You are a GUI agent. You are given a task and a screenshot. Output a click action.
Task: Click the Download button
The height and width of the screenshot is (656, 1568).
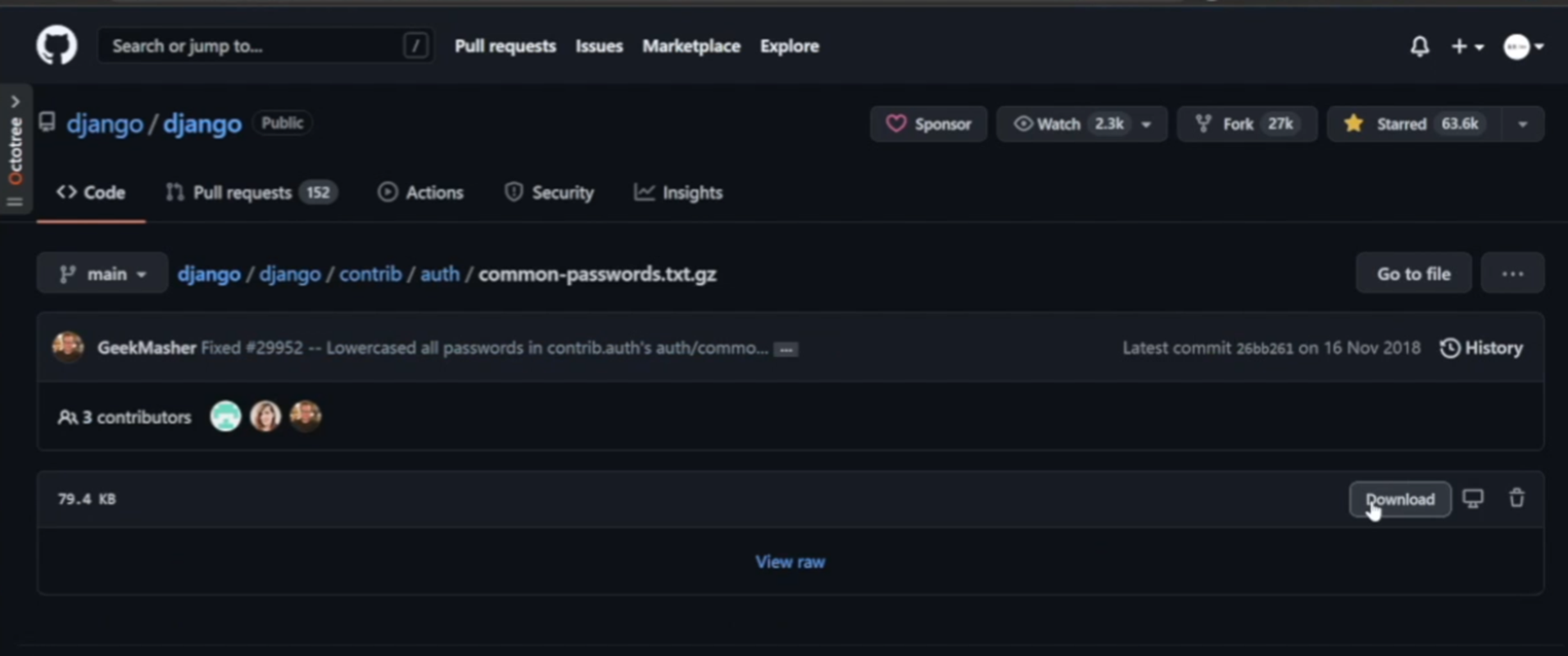point(1400,499)
